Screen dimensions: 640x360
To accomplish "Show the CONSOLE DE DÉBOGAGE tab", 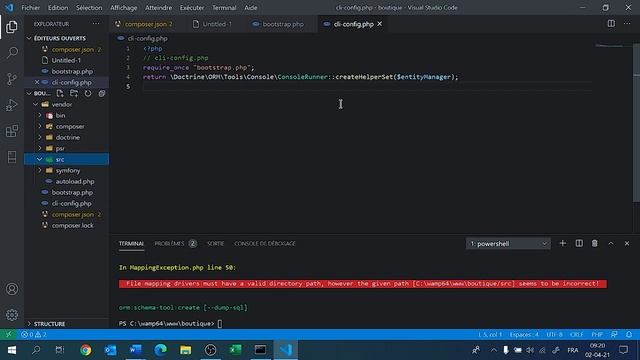I will pos(264,243).
